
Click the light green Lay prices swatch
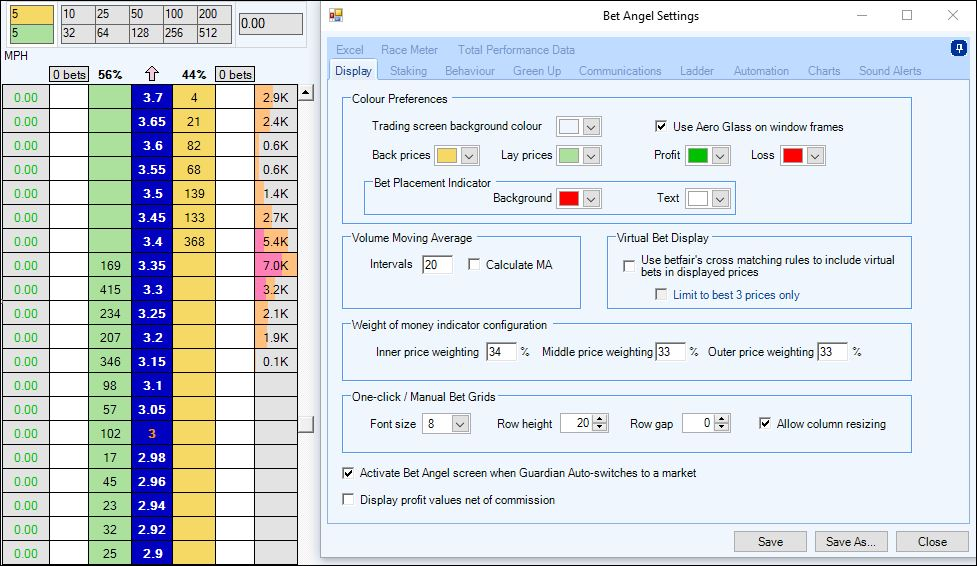click(568, 155)
